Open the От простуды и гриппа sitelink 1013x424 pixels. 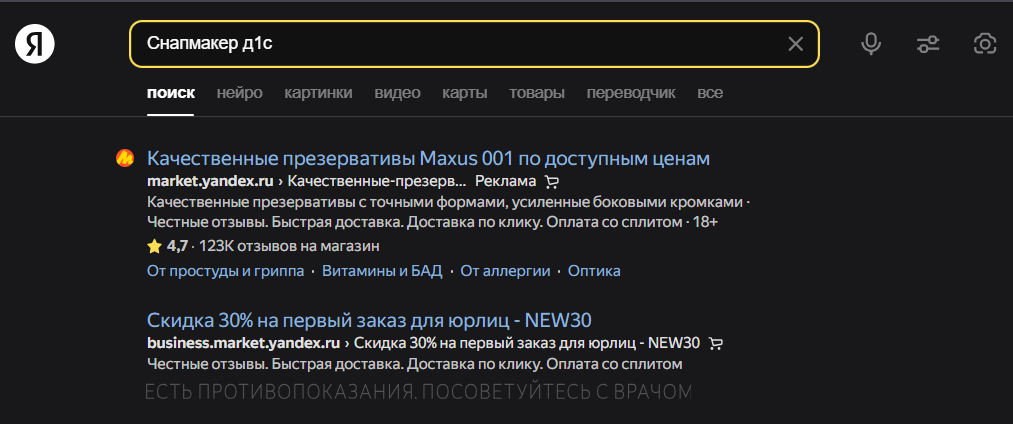(225, 271)
